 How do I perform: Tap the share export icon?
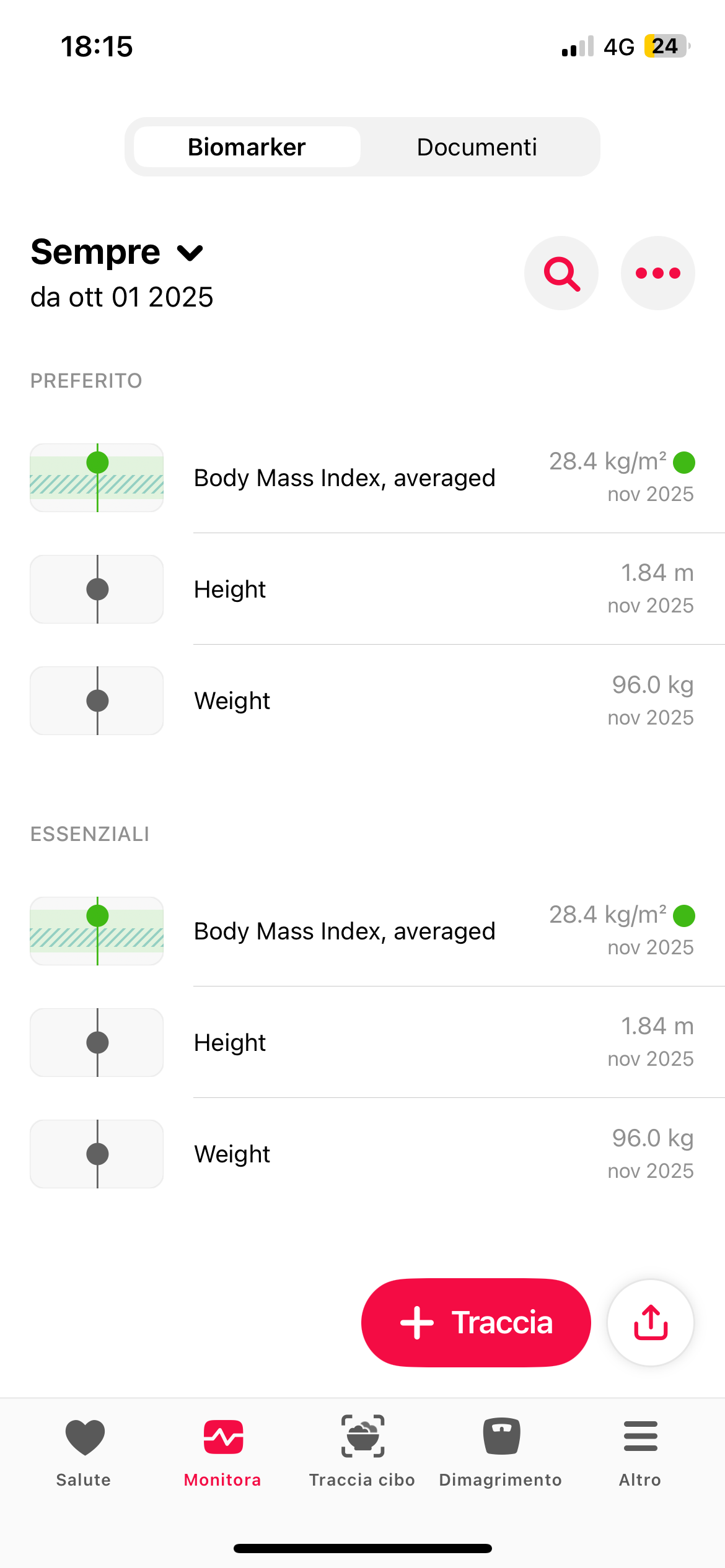(x=650, y=1322)
